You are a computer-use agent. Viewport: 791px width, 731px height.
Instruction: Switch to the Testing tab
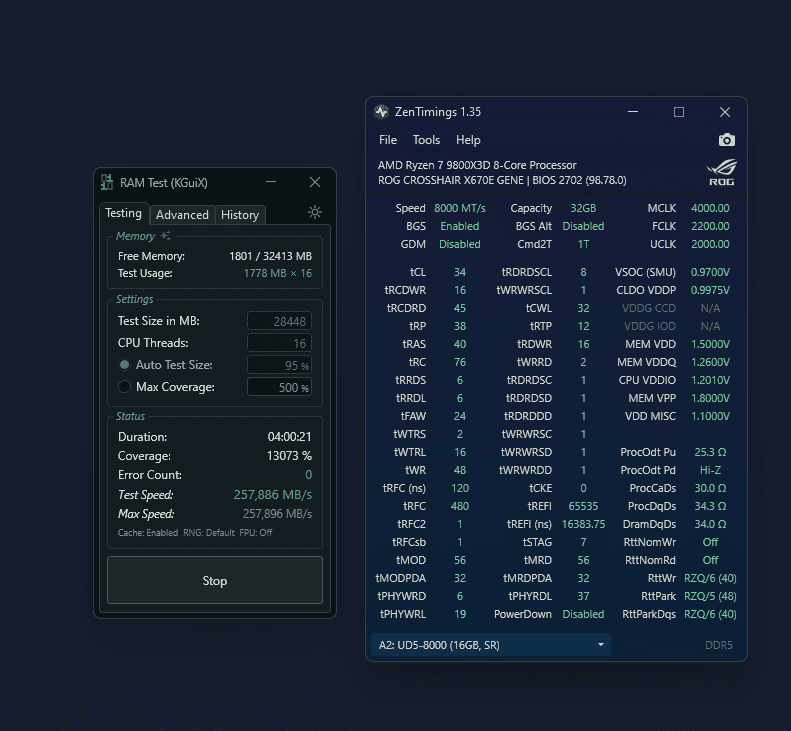[124, 213]
